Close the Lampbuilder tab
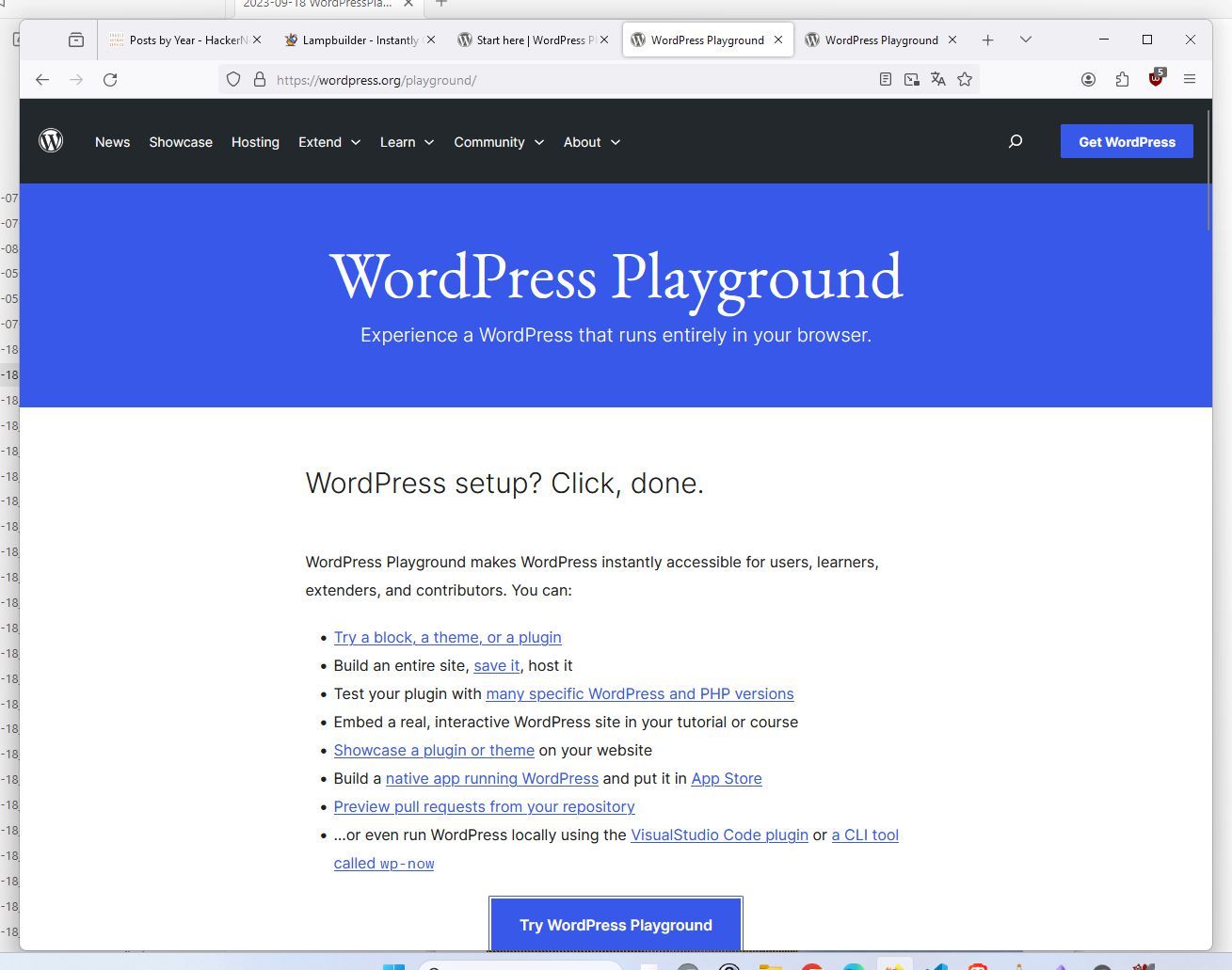 (431, 40)
